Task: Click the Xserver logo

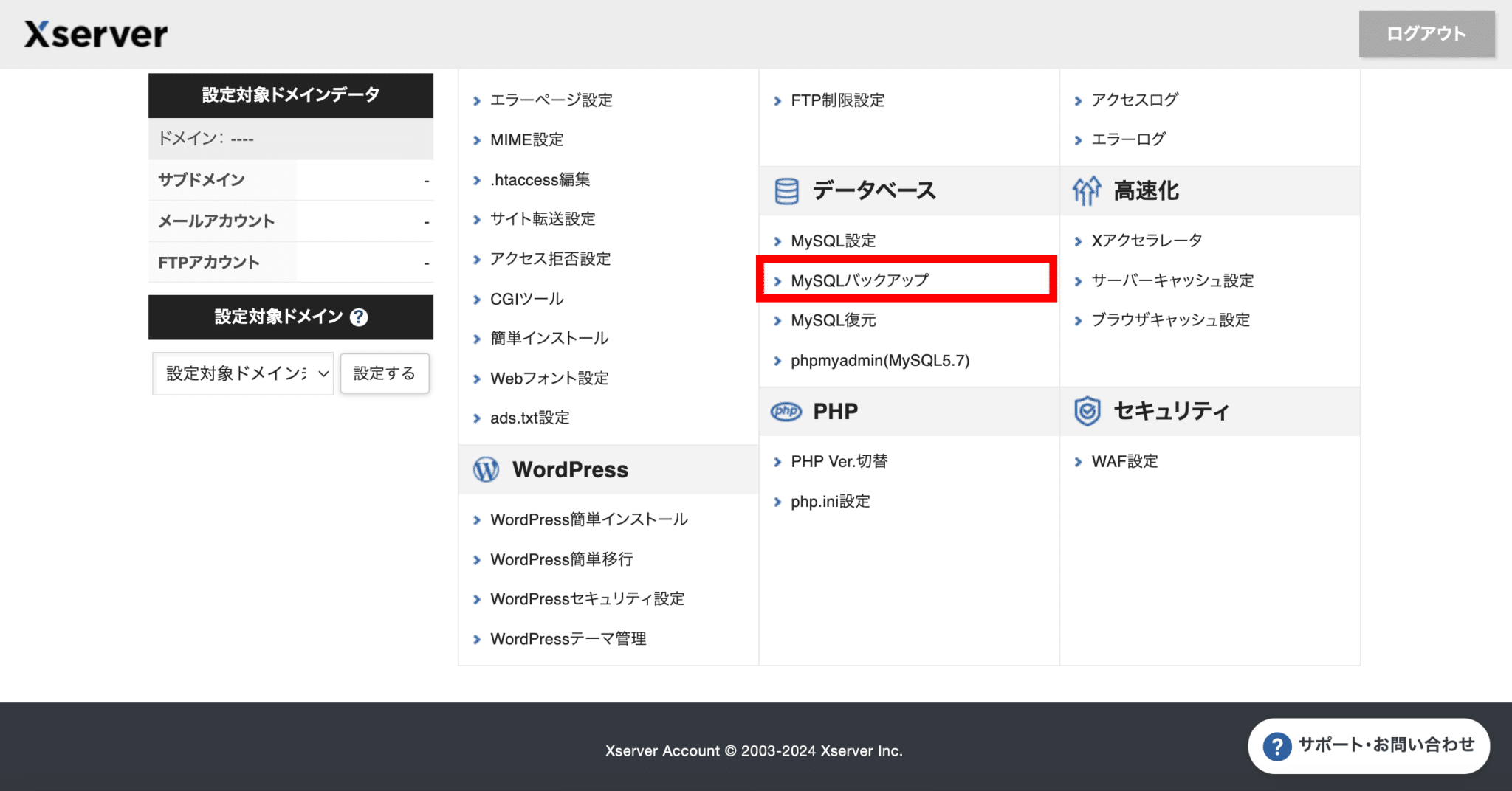Action: (x=94, y=32)
